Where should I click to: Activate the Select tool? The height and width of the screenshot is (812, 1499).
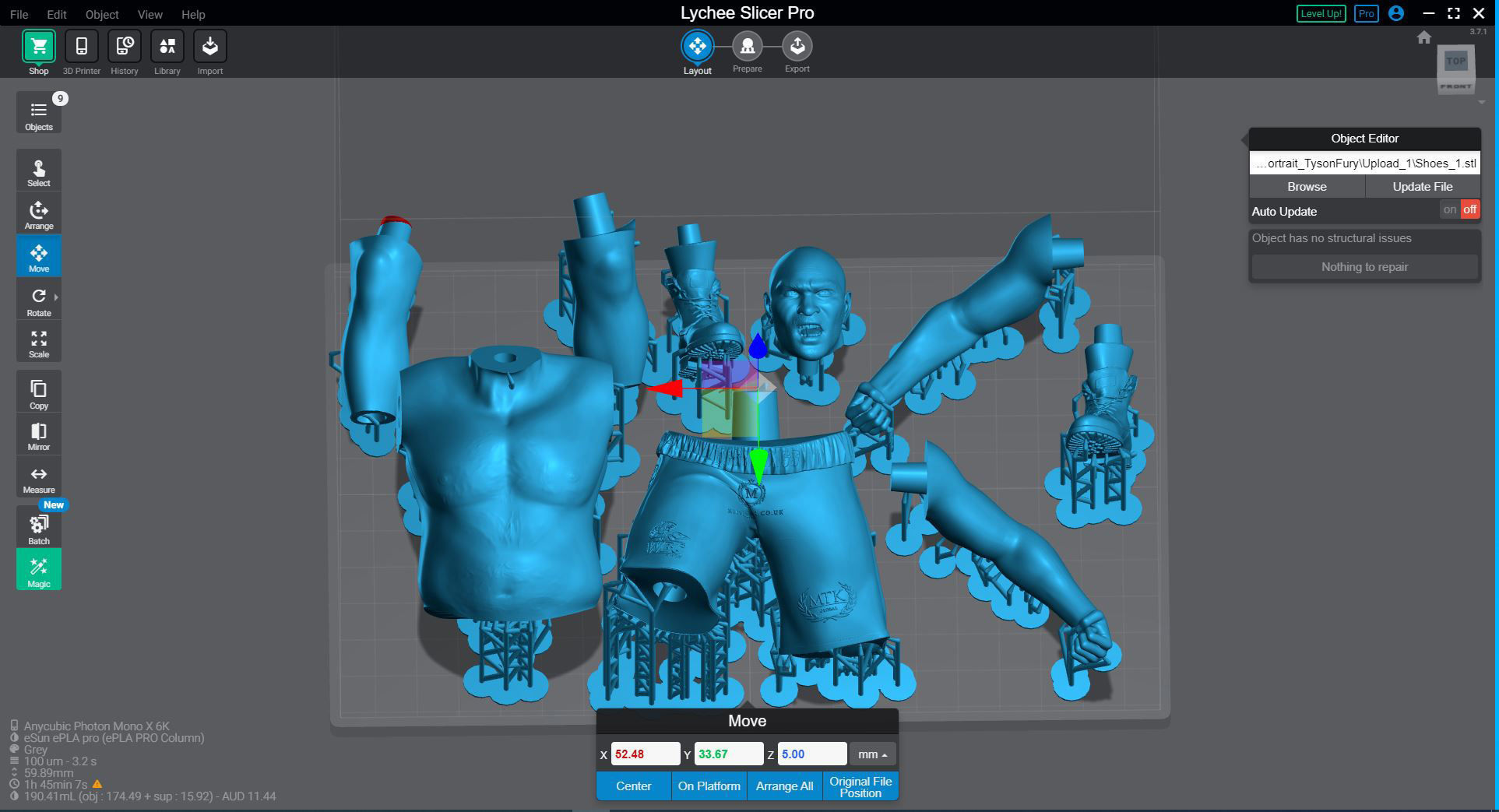pos(38,171)
